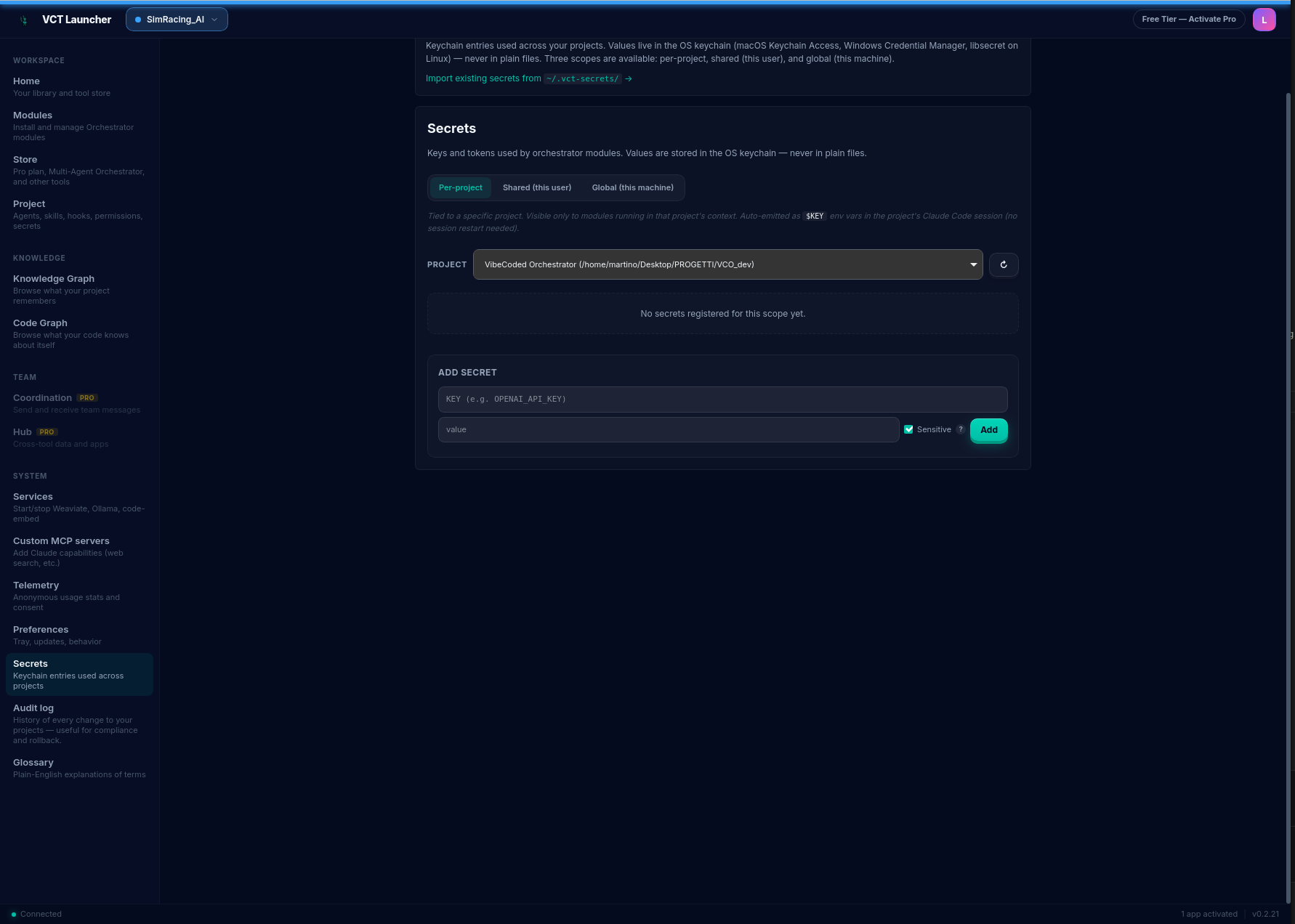Open Project section in sidebar
This screenshot has height=924, width=1295.
(x=79, y=214)
